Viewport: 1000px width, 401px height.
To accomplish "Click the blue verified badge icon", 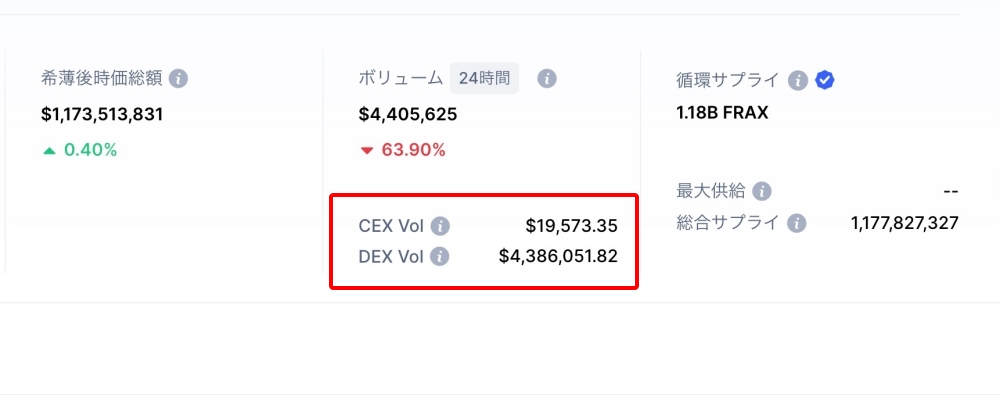I will (x=825, y=80).
